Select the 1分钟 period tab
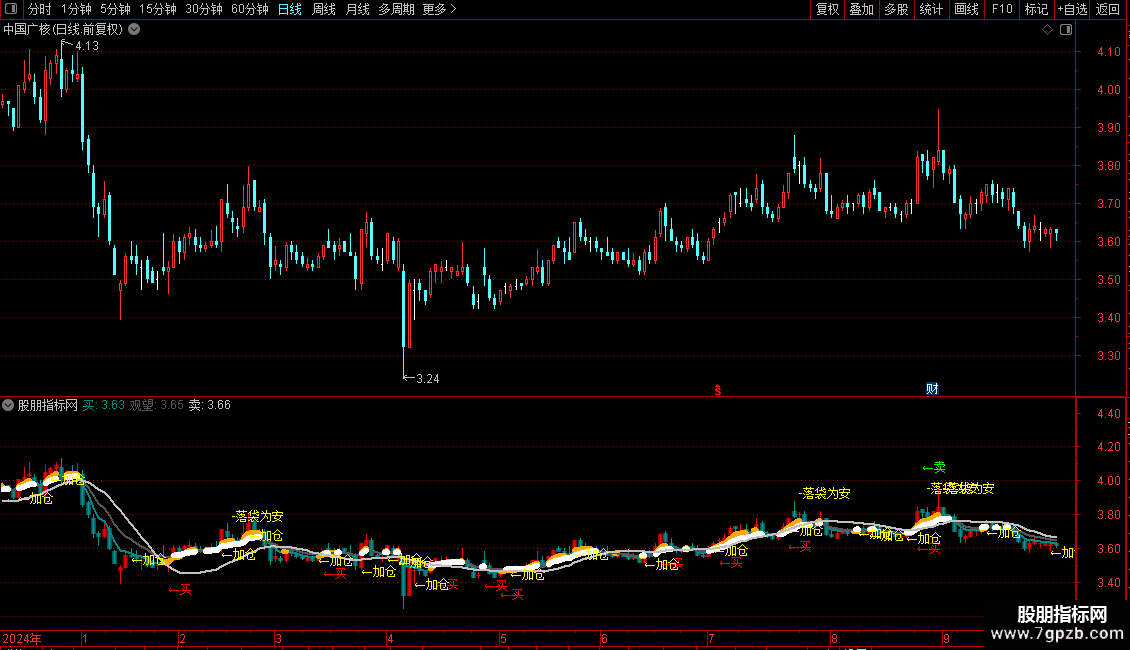 tap(76, 9)
